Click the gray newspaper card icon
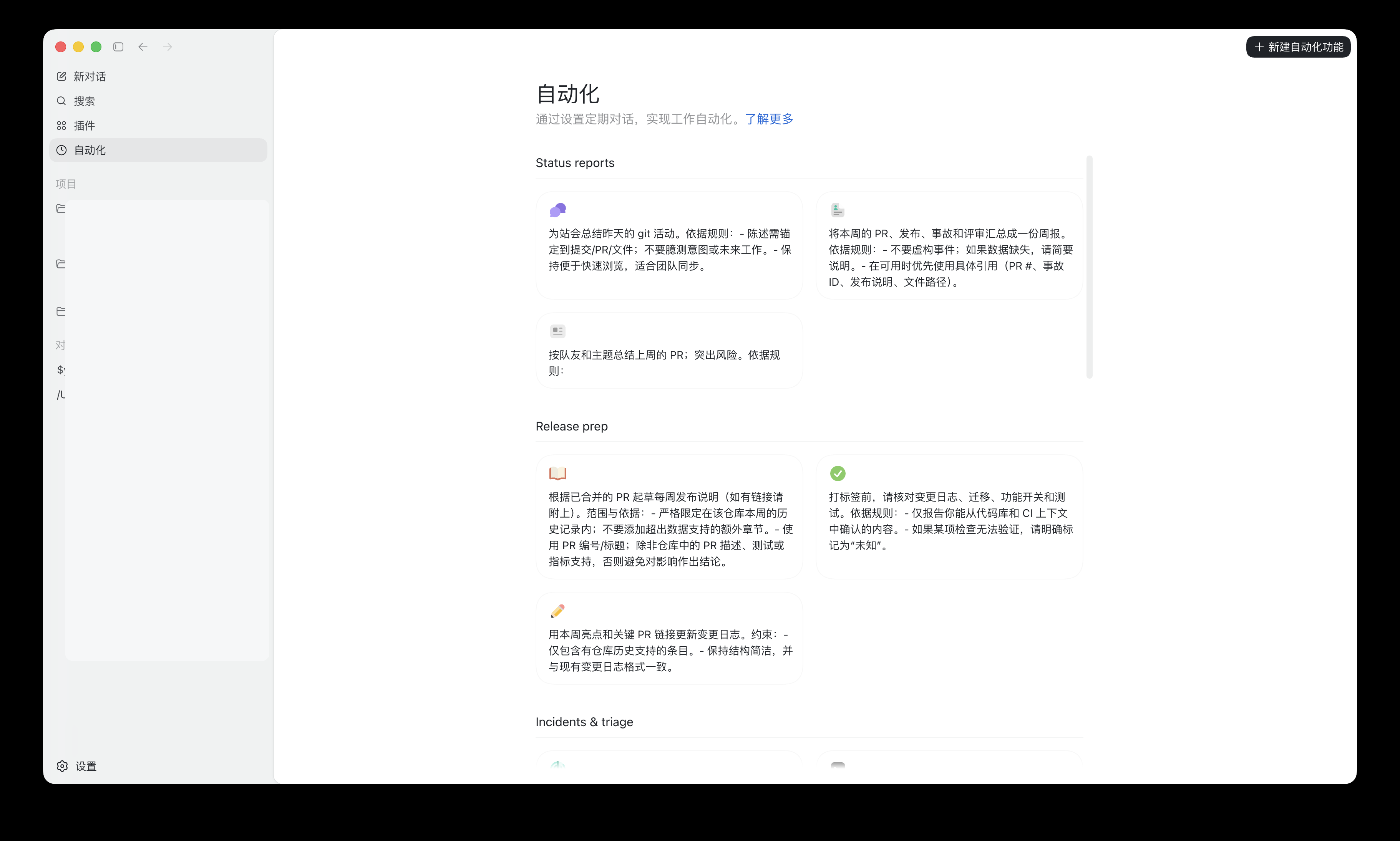The width and height of the screenshot is (1400, 841). click(558, 331)
